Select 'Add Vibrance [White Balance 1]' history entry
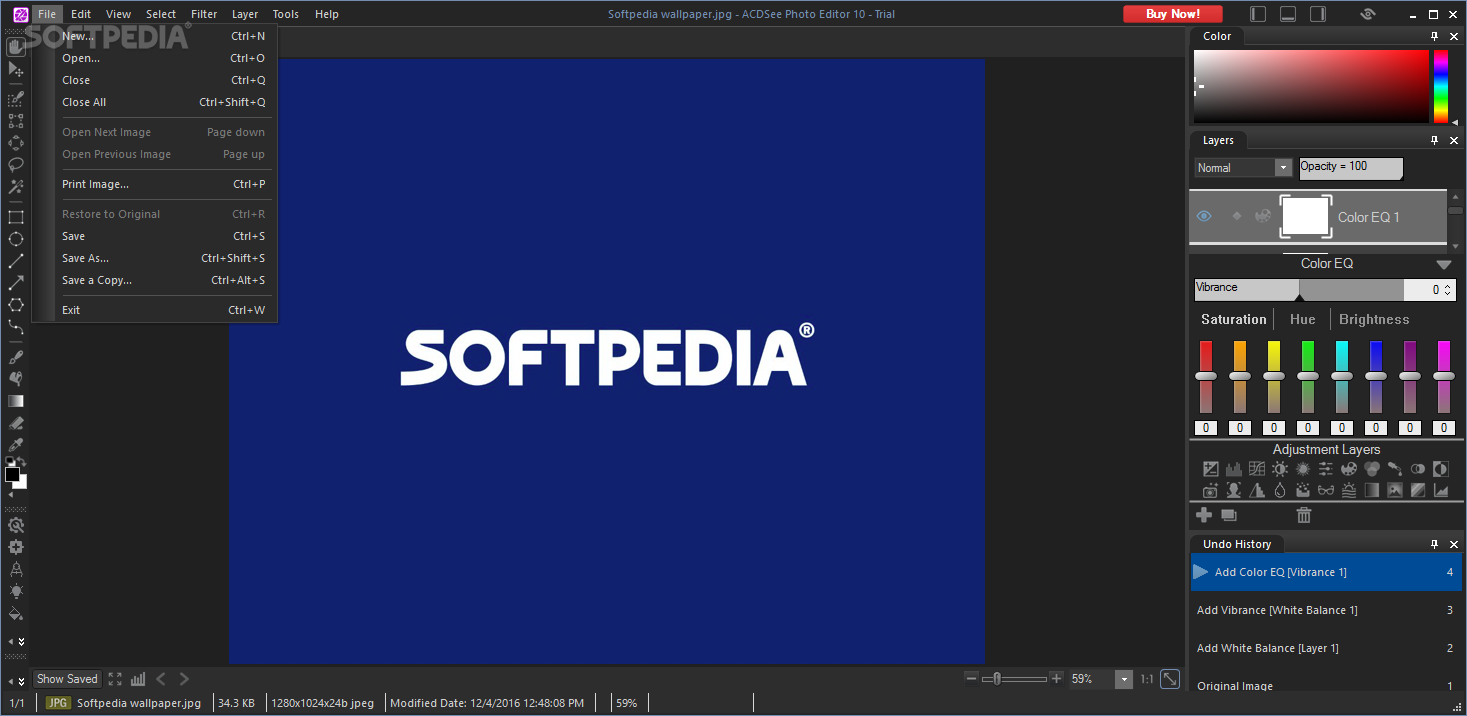The image size is (1467, 716). [x=1326, y=610]
